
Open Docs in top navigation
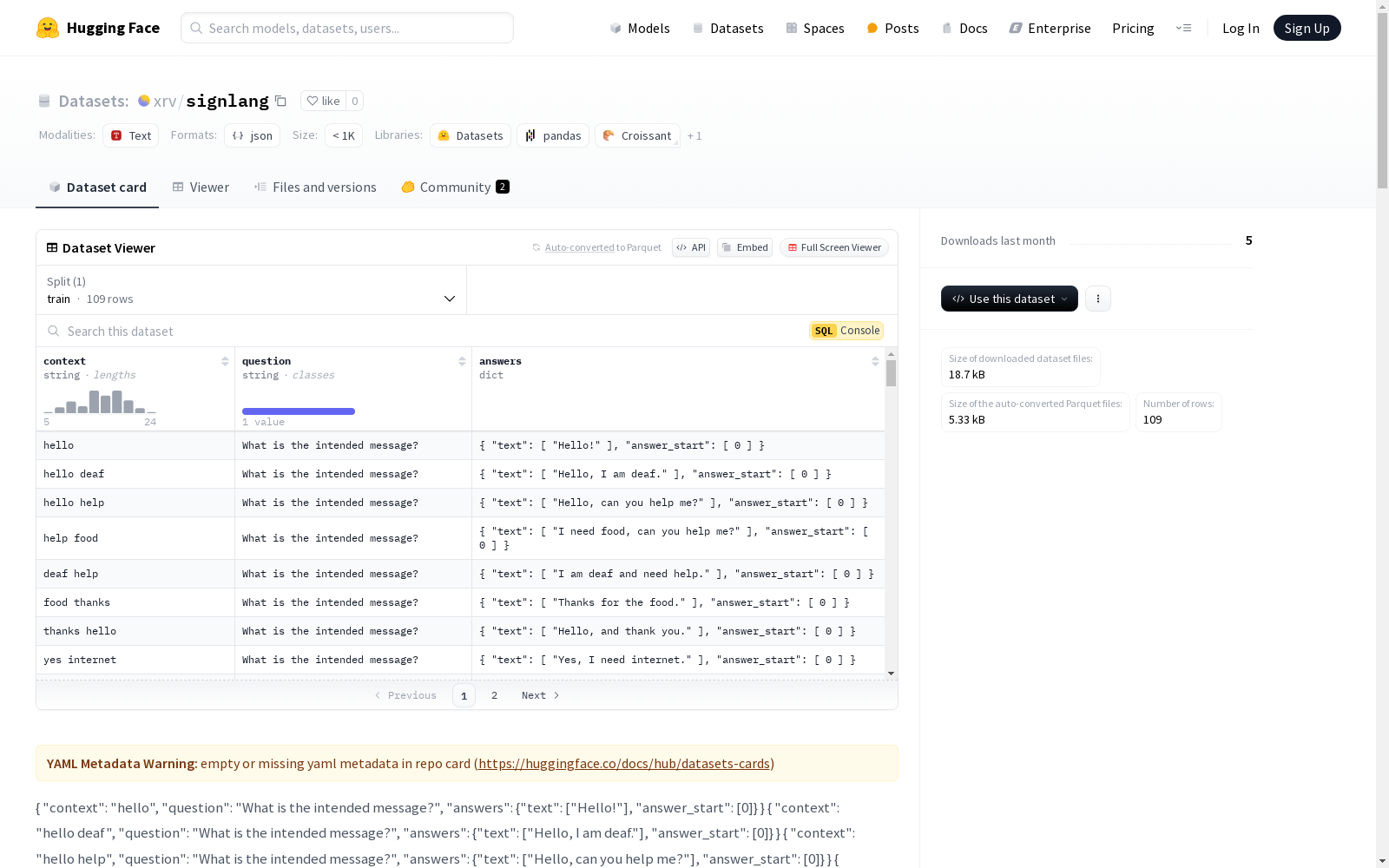click(x=964, y=28)
